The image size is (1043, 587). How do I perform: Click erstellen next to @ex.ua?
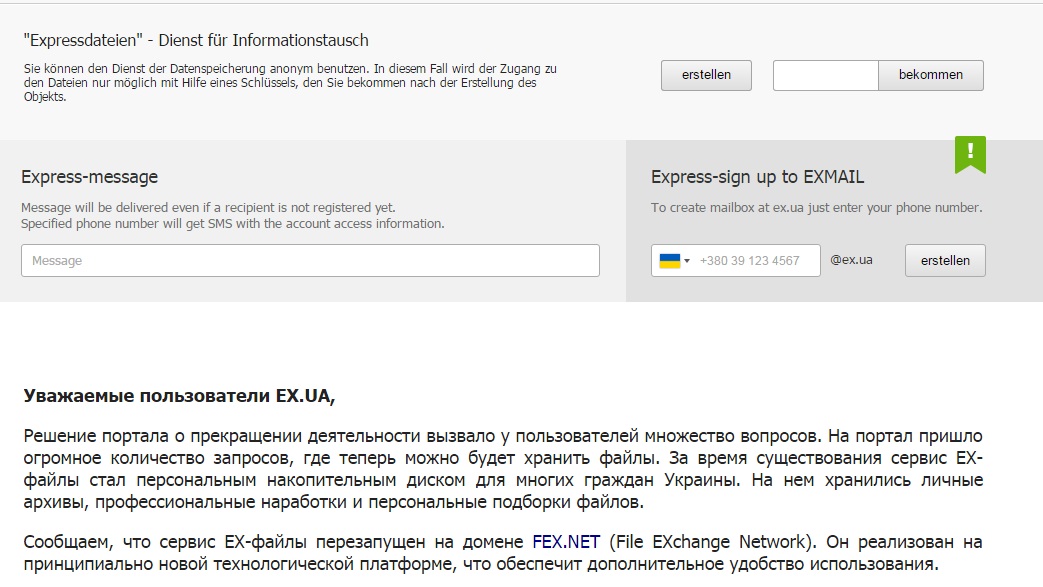(x=945, y=261)
